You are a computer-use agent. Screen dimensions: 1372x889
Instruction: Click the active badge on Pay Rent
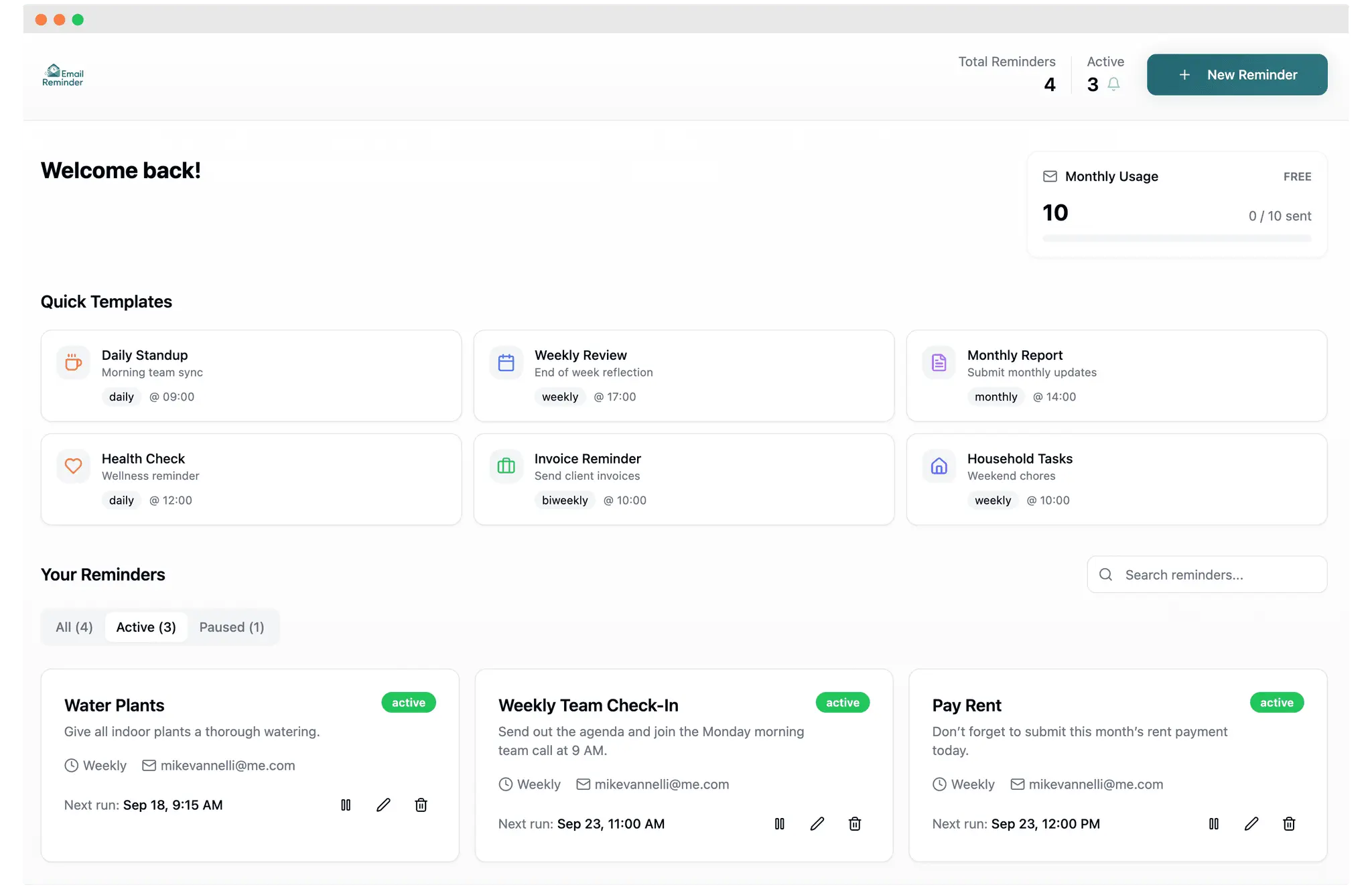click(1277, 703)
